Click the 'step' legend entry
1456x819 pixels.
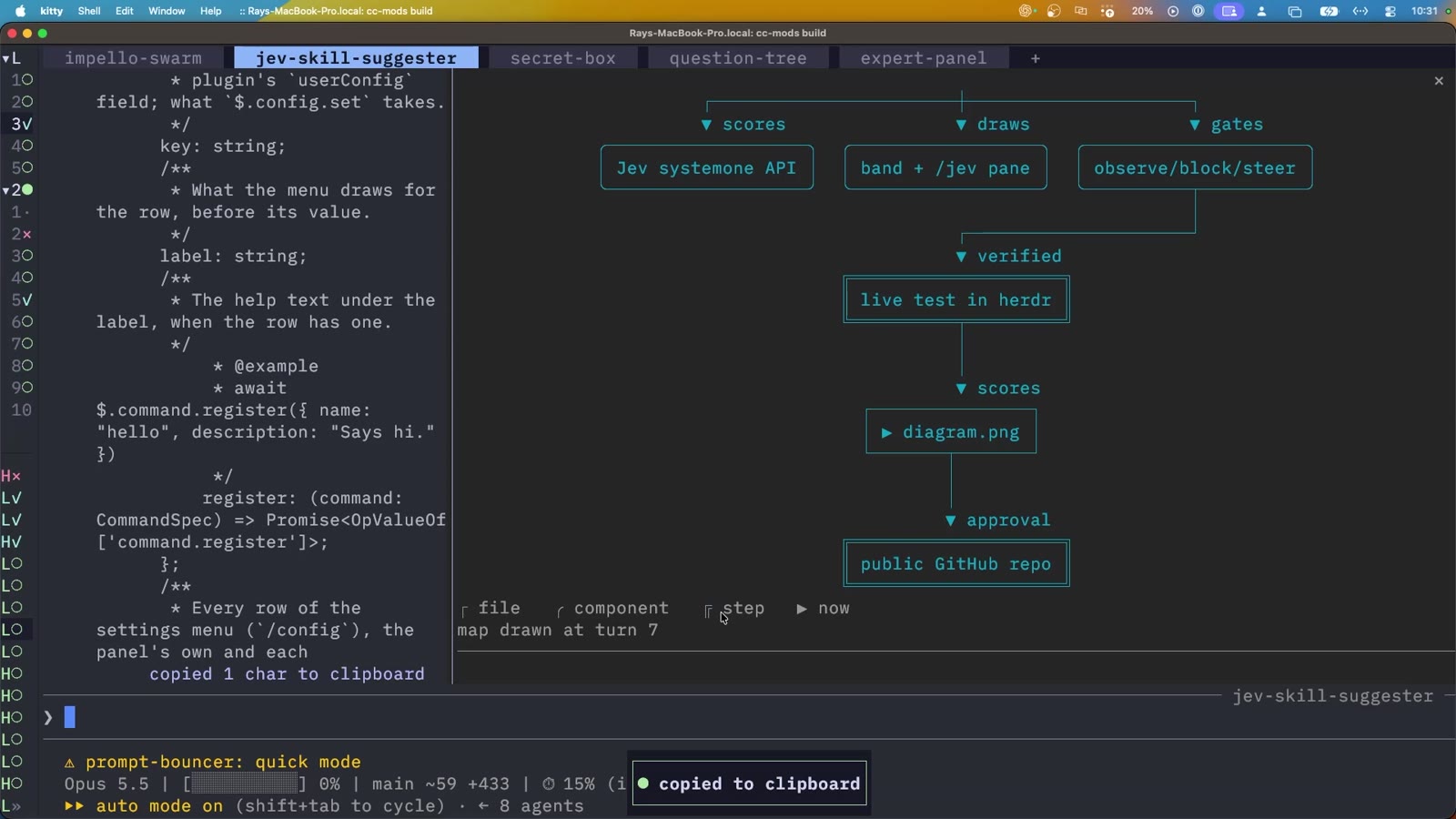(x=735, y=608)
